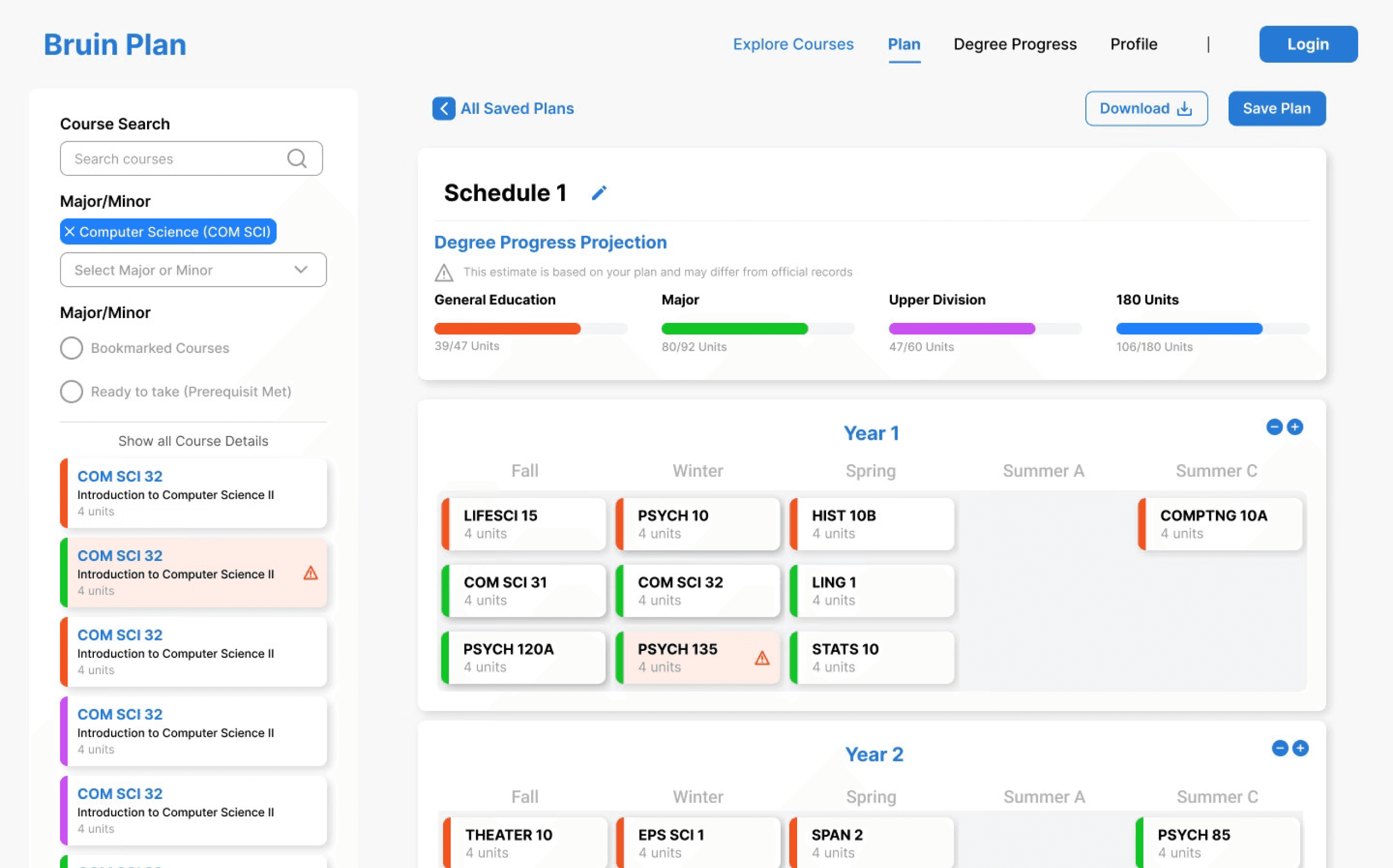Click the Save Plan button
The width and height of the screenshot is (1393, 868).
coord(1277,108)
